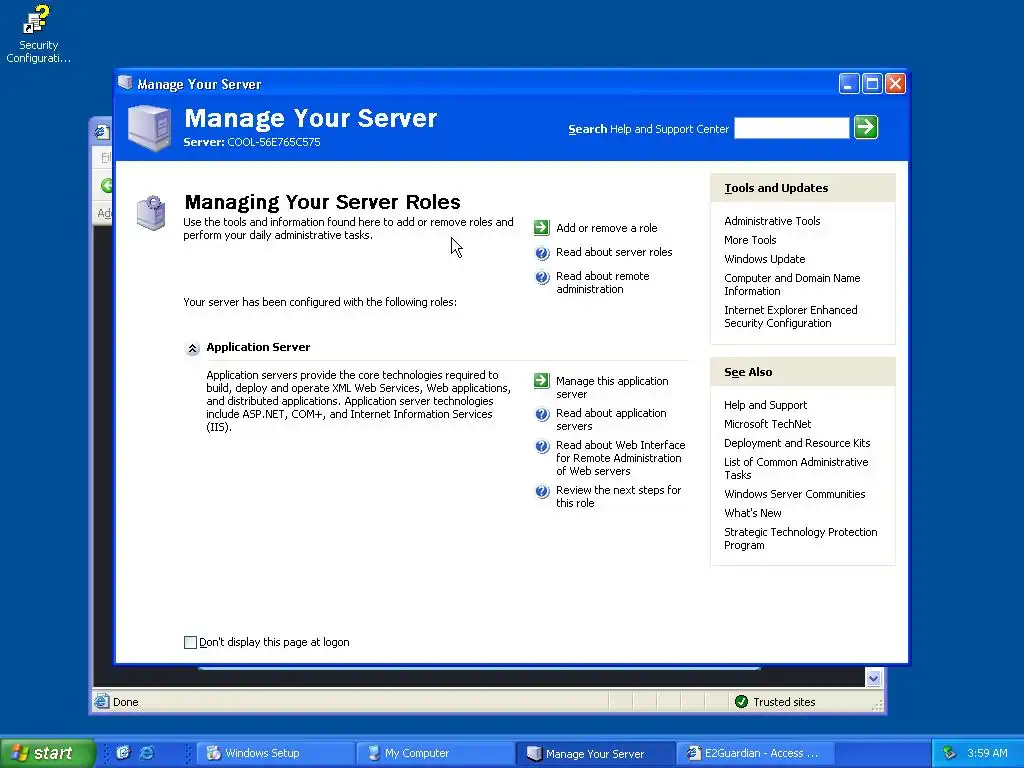This screenshot has width=1024, height=768.
Task: Click the Tools and Updates heading
Action: pos(776,188)
